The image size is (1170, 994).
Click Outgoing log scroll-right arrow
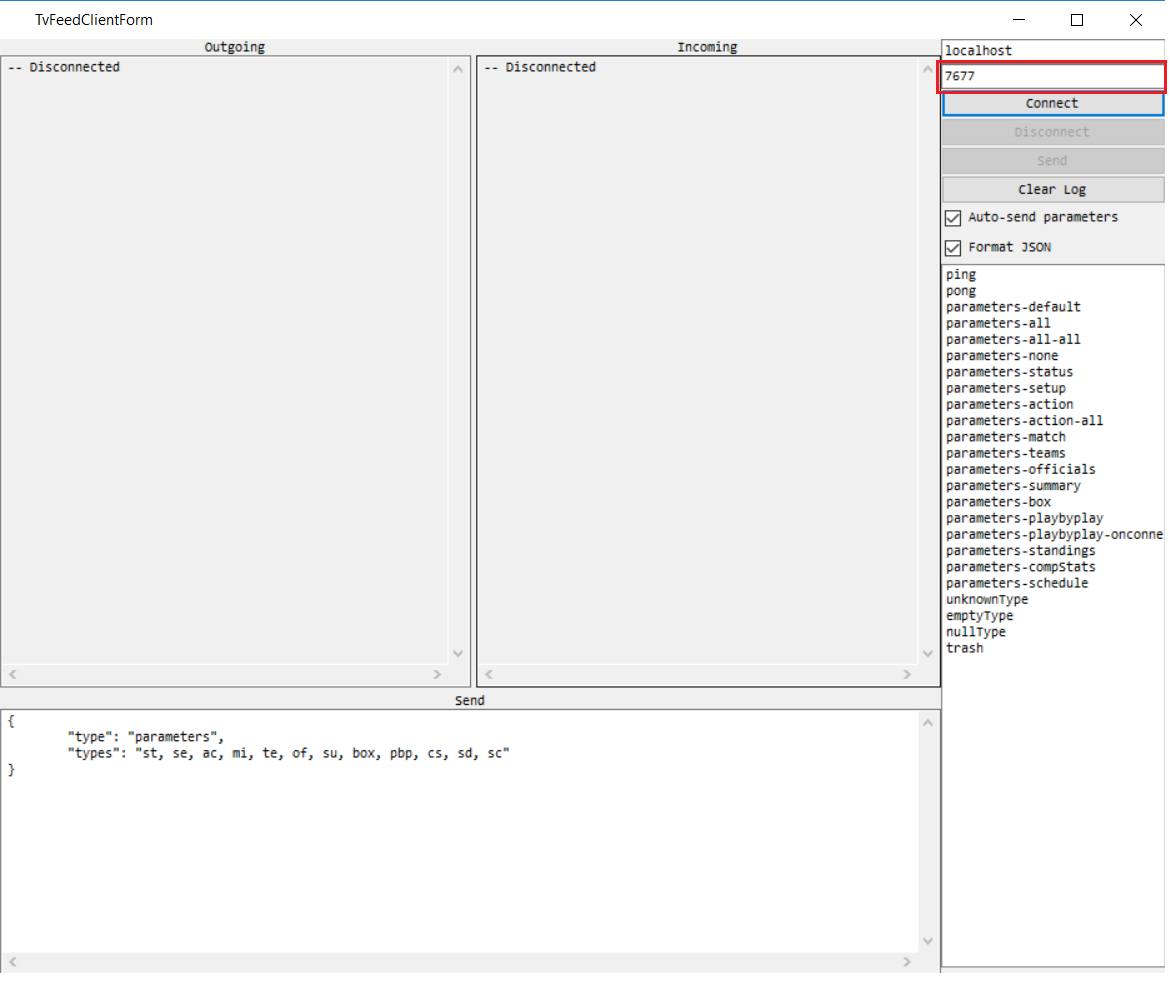point(437,675)
